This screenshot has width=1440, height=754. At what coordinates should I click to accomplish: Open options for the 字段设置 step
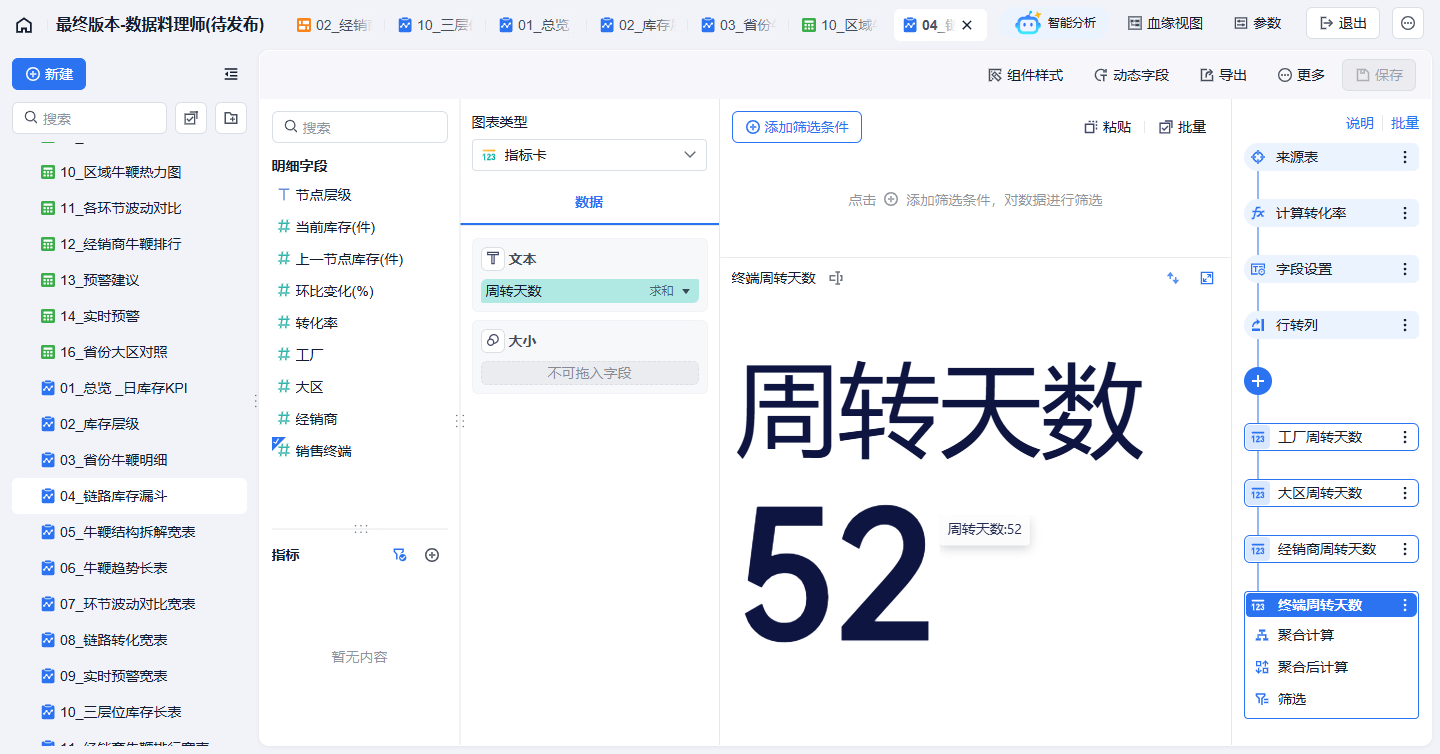click(x=1405, y=269)
